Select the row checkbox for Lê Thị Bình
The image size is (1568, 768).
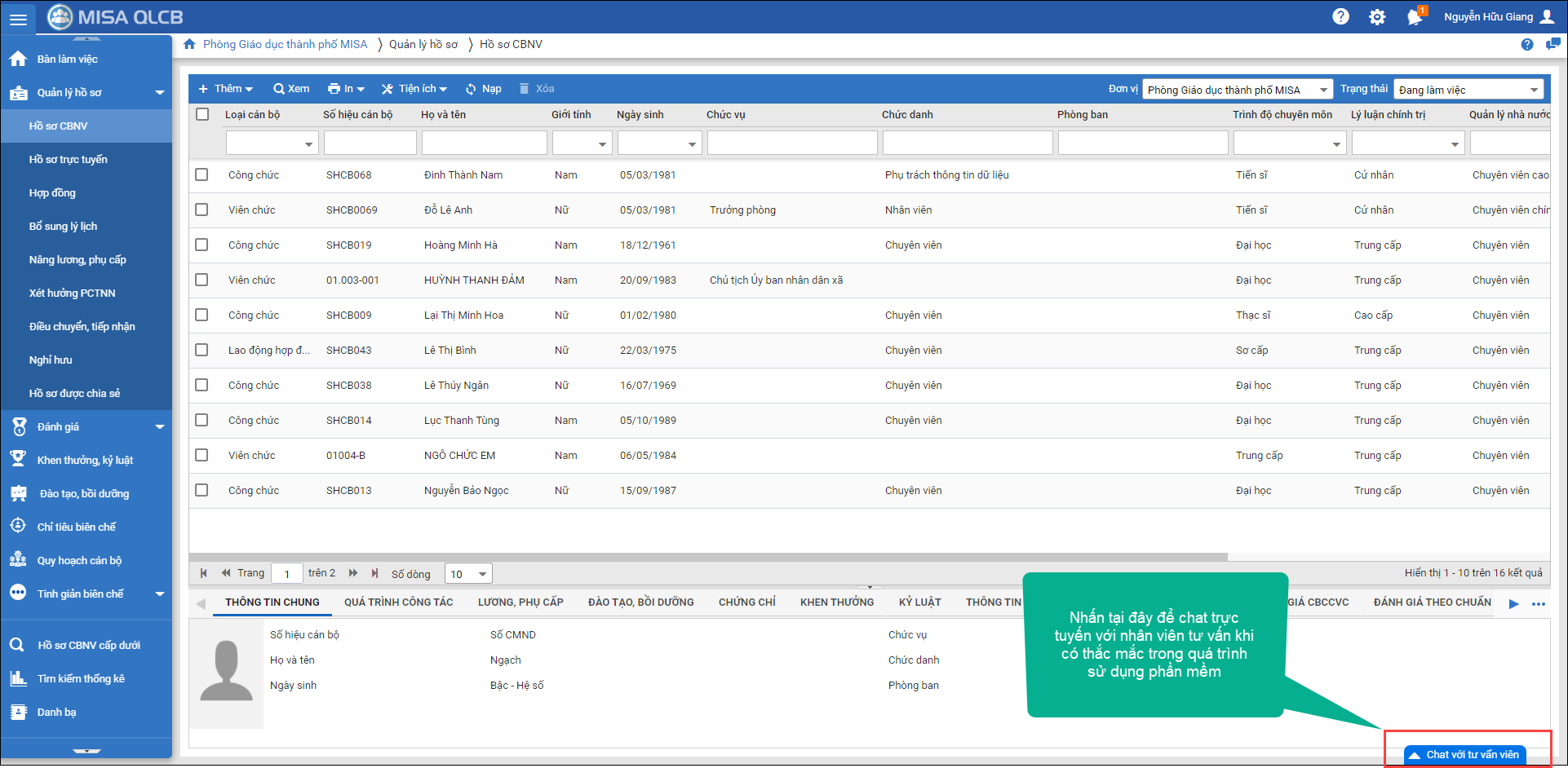(202, 350)
